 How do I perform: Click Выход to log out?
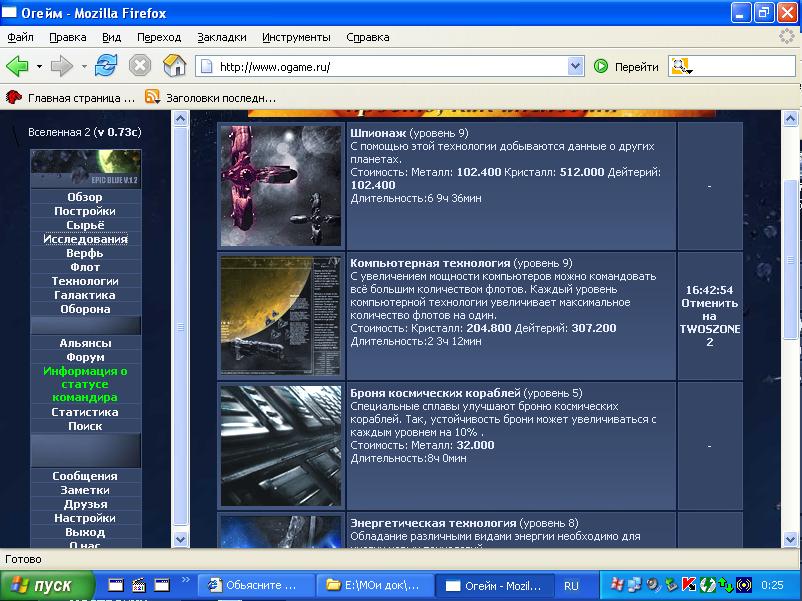pyautogui.click(x=85, y=532)
